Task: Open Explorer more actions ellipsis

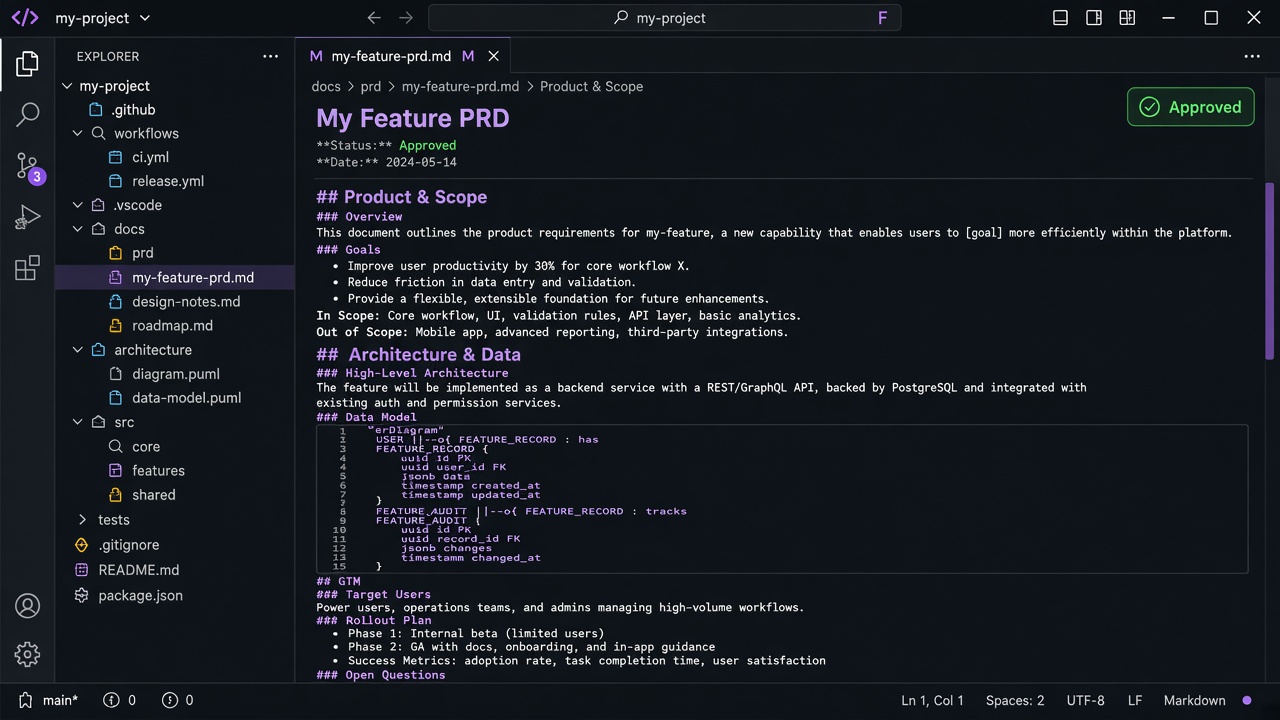Action: [270, 56]
